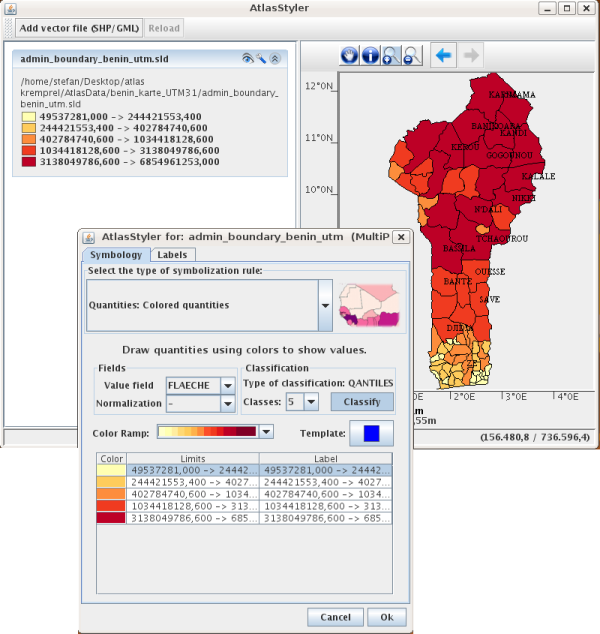Open layer style wrench tool
This screenshot has height=634, width=600.
pos(261,59)
